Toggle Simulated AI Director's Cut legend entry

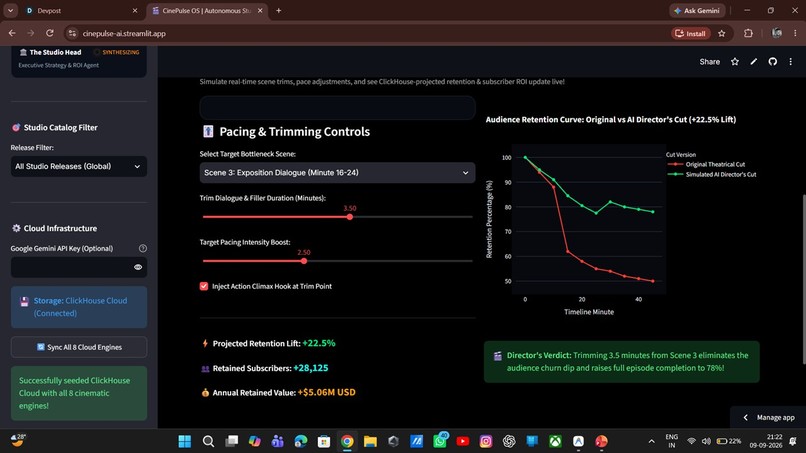721,174
